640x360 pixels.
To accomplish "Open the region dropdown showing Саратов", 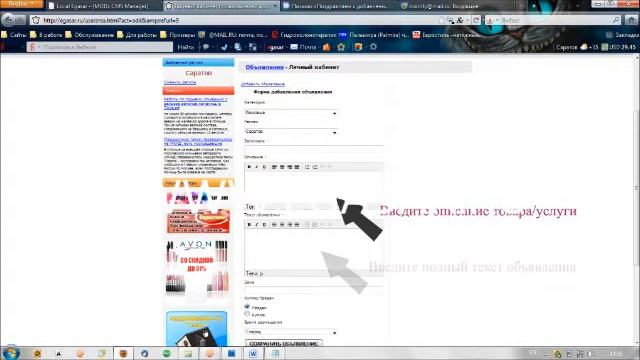I will click(291, 132).
